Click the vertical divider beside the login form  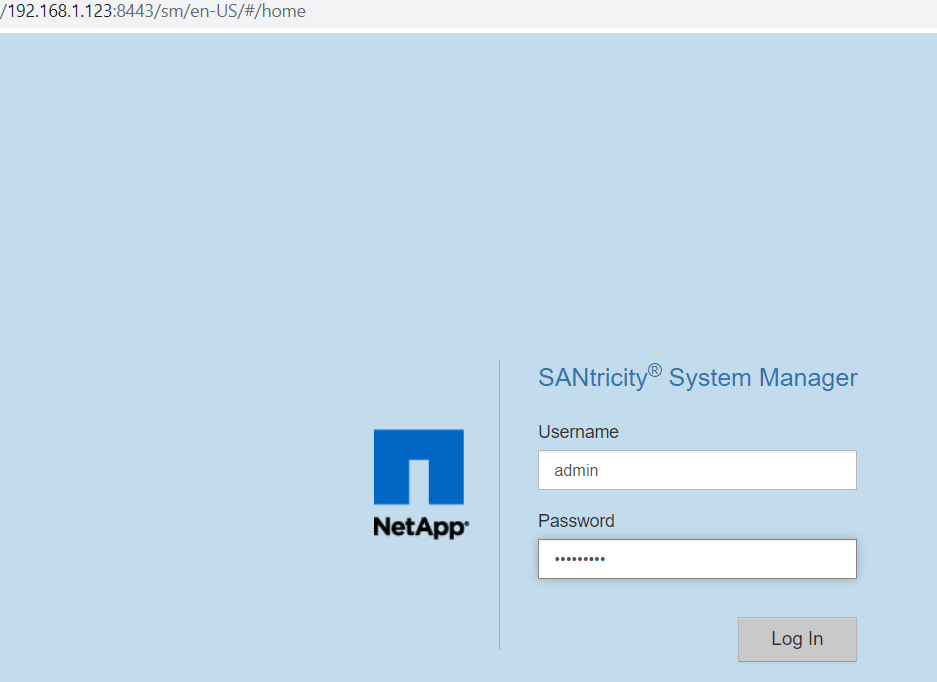(499, 505)
